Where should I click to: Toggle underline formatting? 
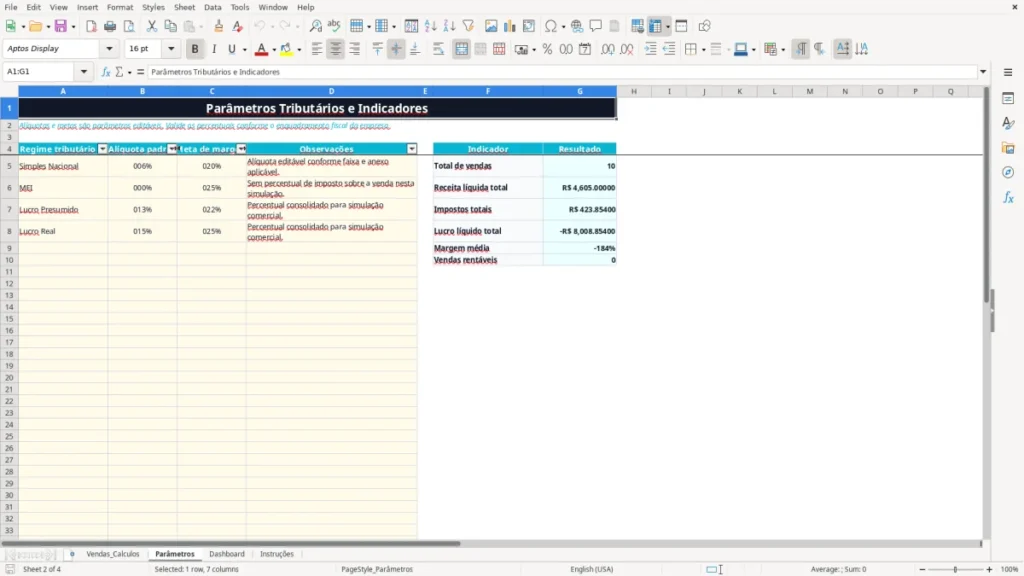(x=231, y=49)
